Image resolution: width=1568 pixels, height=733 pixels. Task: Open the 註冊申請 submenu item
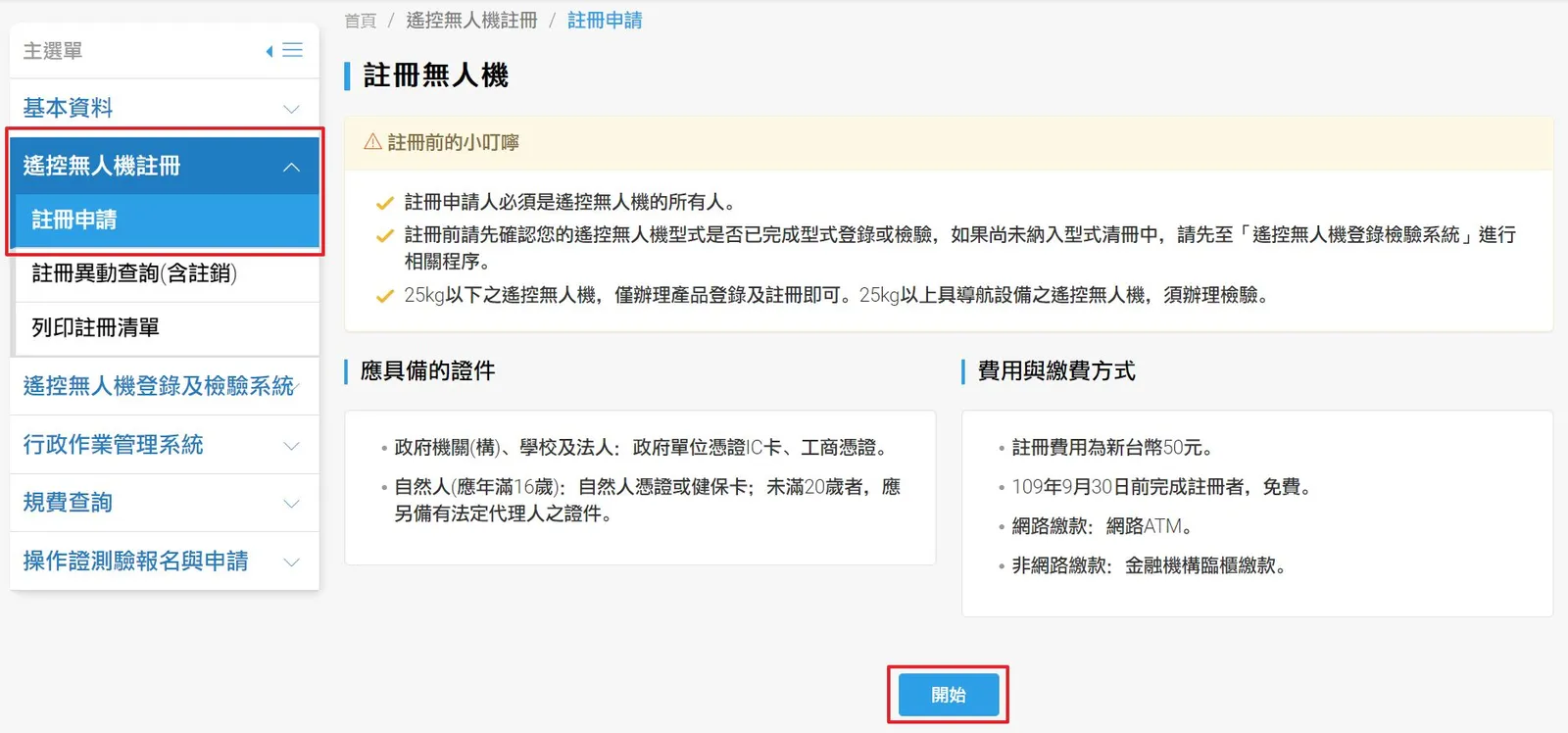point(167,220)
